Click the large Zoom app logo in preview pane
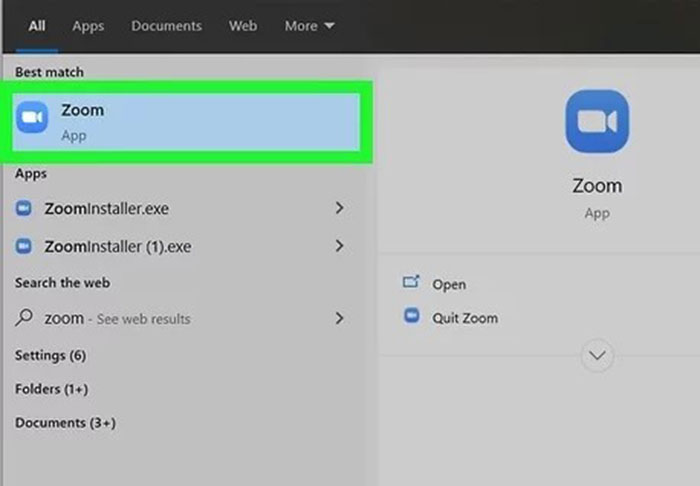This screenshot has width=700, height=486. (597, 121)
